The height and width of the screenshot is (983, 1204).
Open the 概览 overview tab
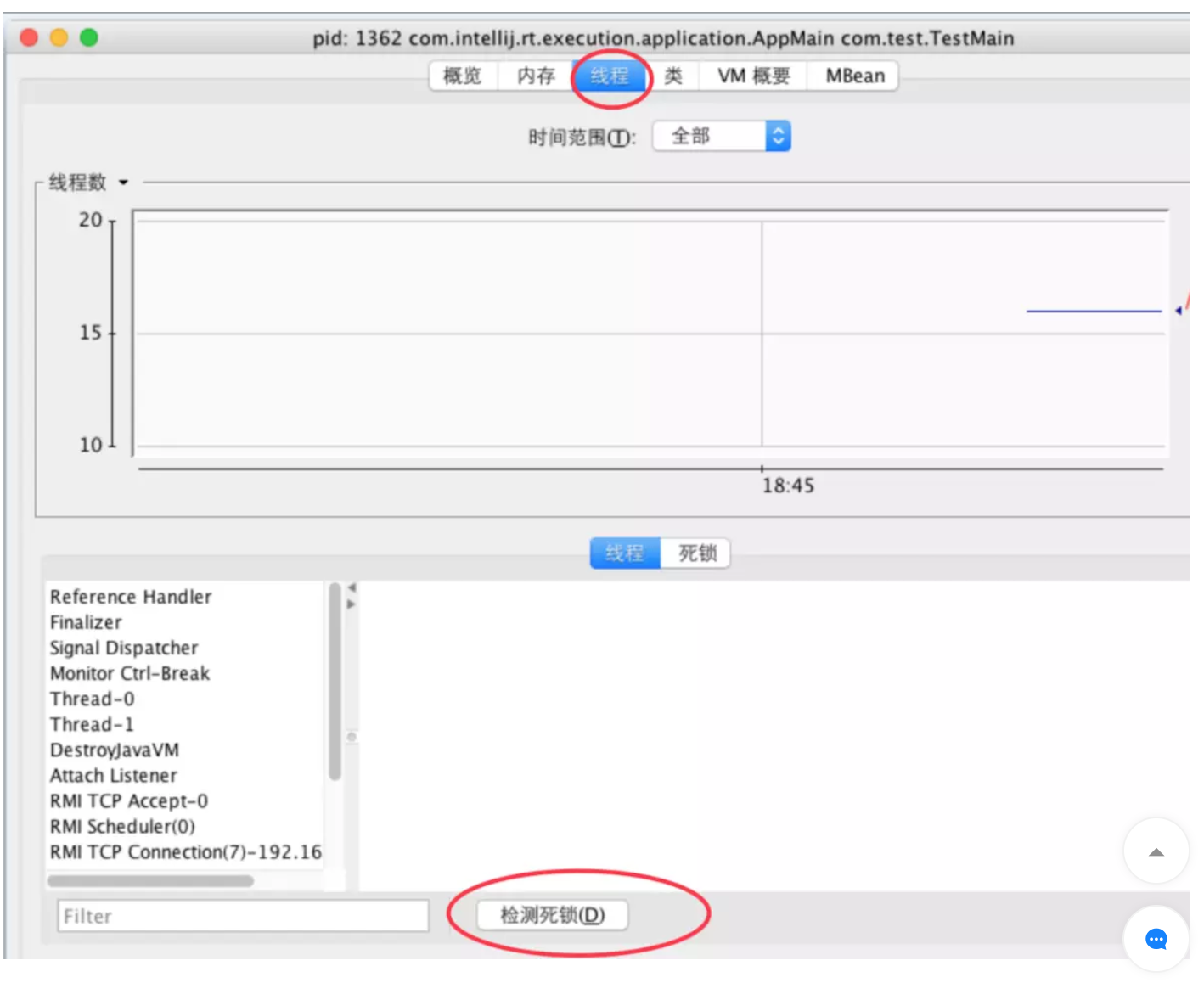tap(463, 76)
